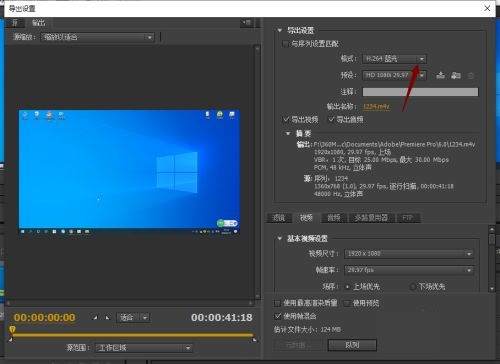Click the Delete Preset trash icon
This screenshot has height=364, width=500.
(x=471, y=76)
